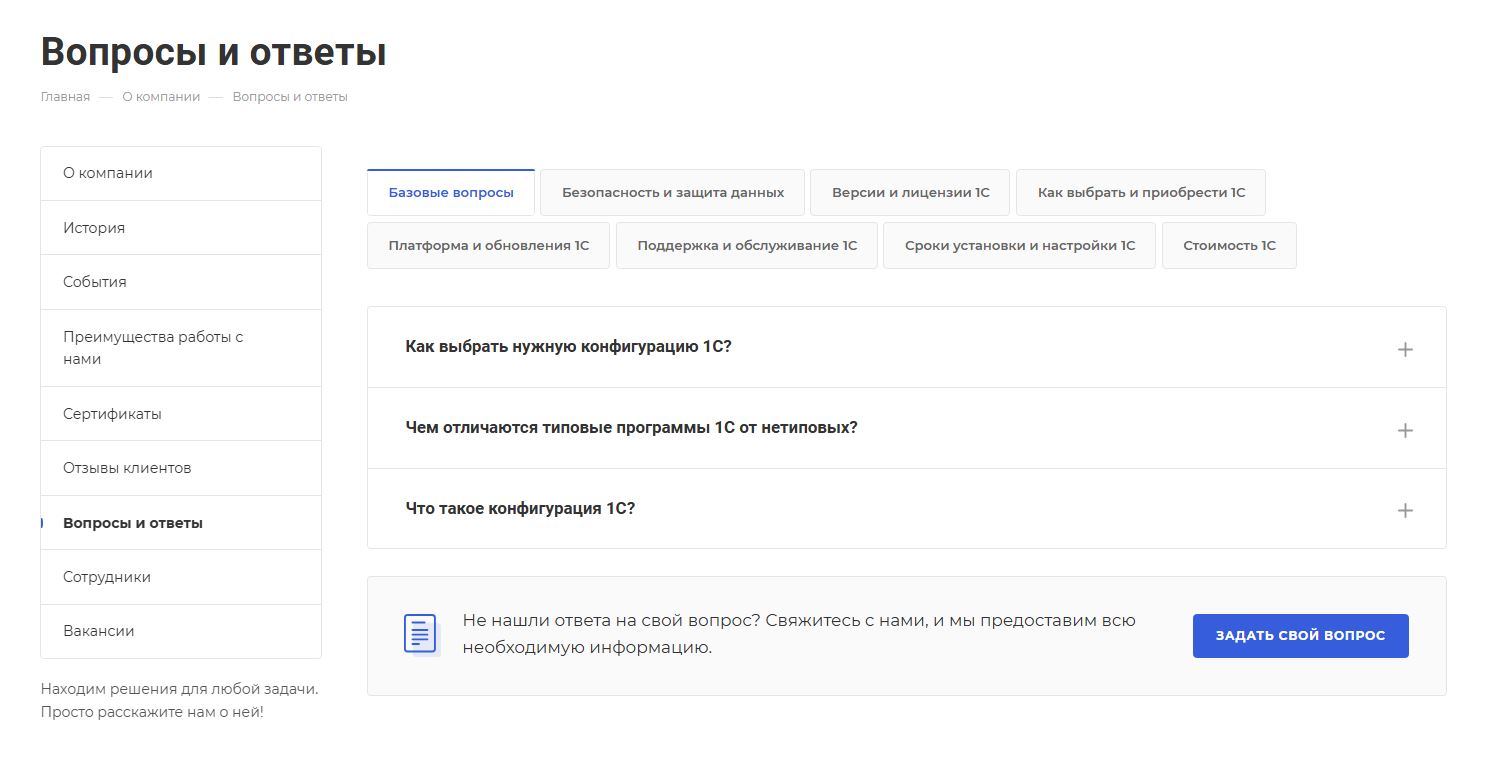Switch to 'Поддержка и обслуживание 1С' tab
This screenshot has height=779, width=1491.
pos(747,245)
